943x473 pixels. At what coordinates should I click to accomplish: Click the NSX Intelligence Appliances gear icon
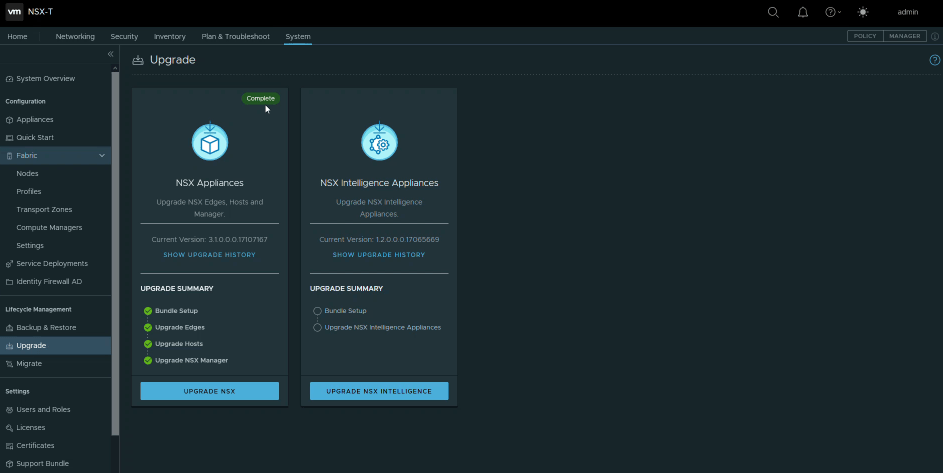pos(379,143)
